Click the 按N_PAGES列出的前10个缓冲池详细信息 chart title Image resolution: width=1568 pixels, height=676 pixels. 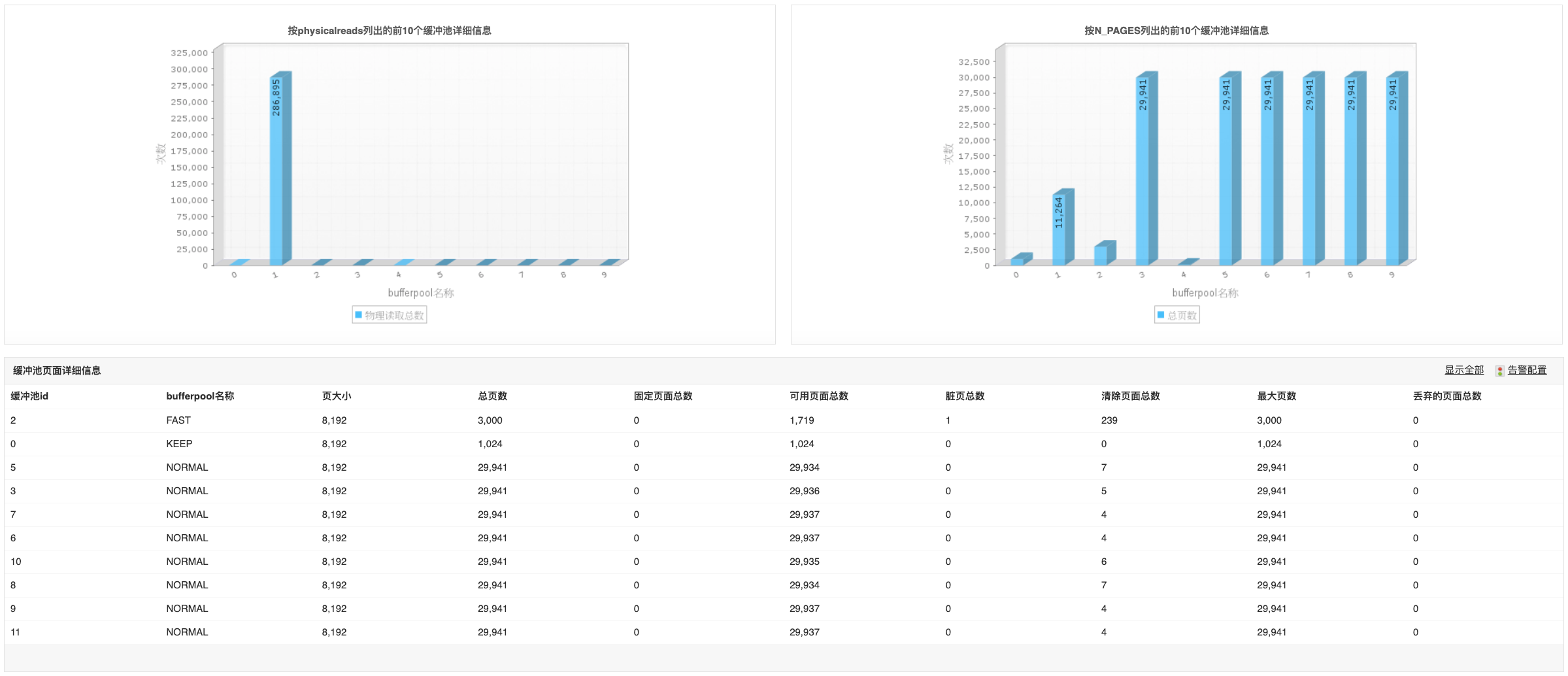pyautogui.click(x=1176, y=31)
